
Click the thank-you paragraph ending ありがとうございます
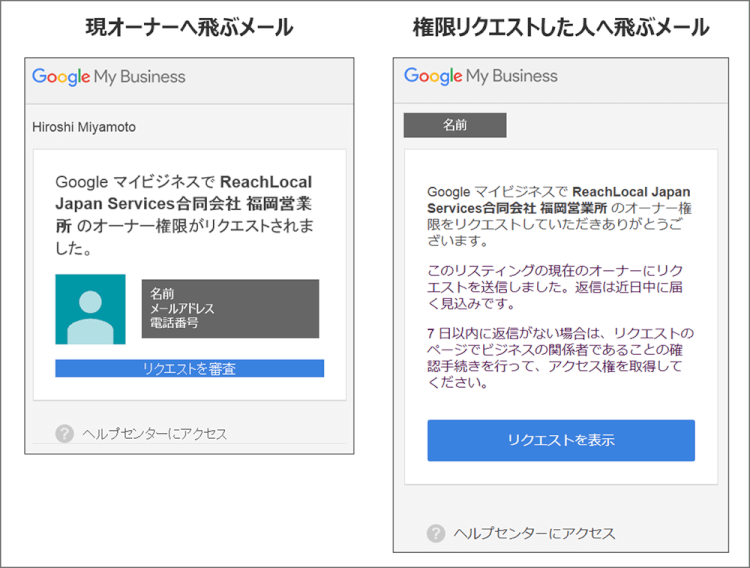pos(559,216)
